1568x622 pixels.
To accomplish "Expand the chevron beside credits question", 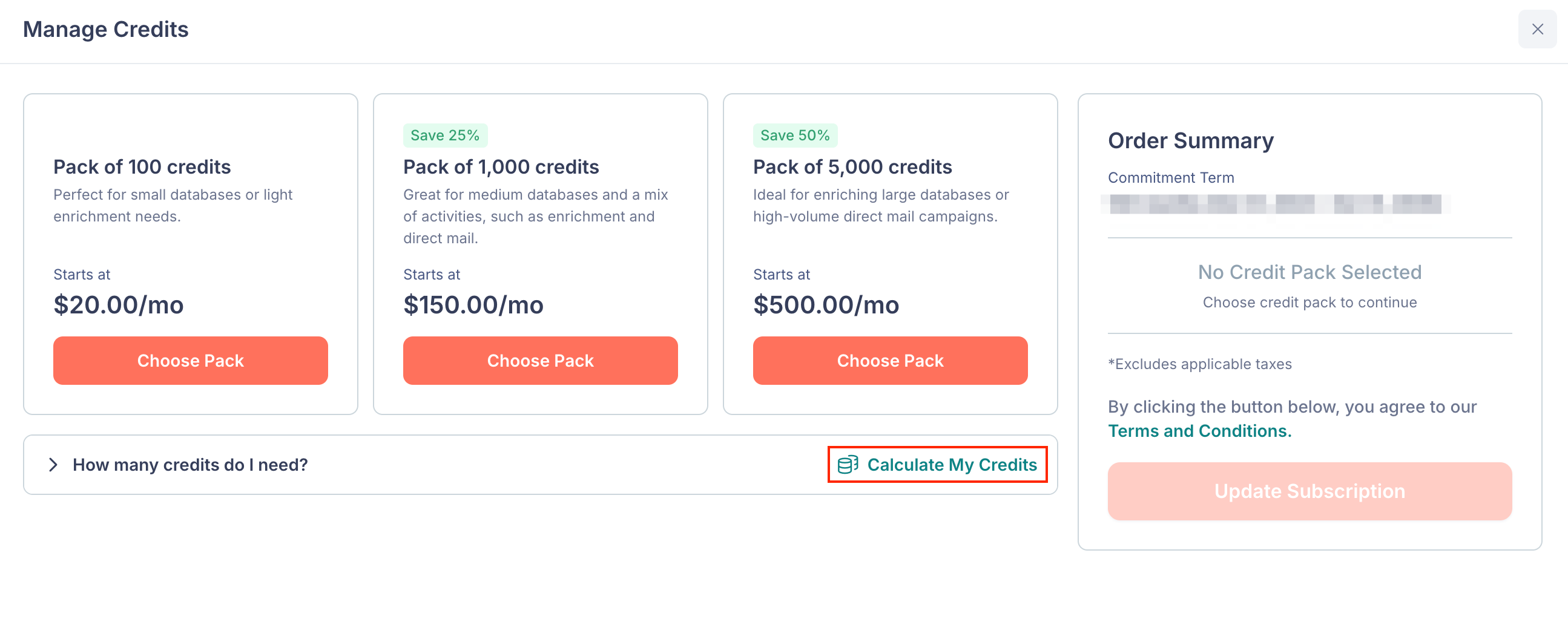I will (53, 465).
